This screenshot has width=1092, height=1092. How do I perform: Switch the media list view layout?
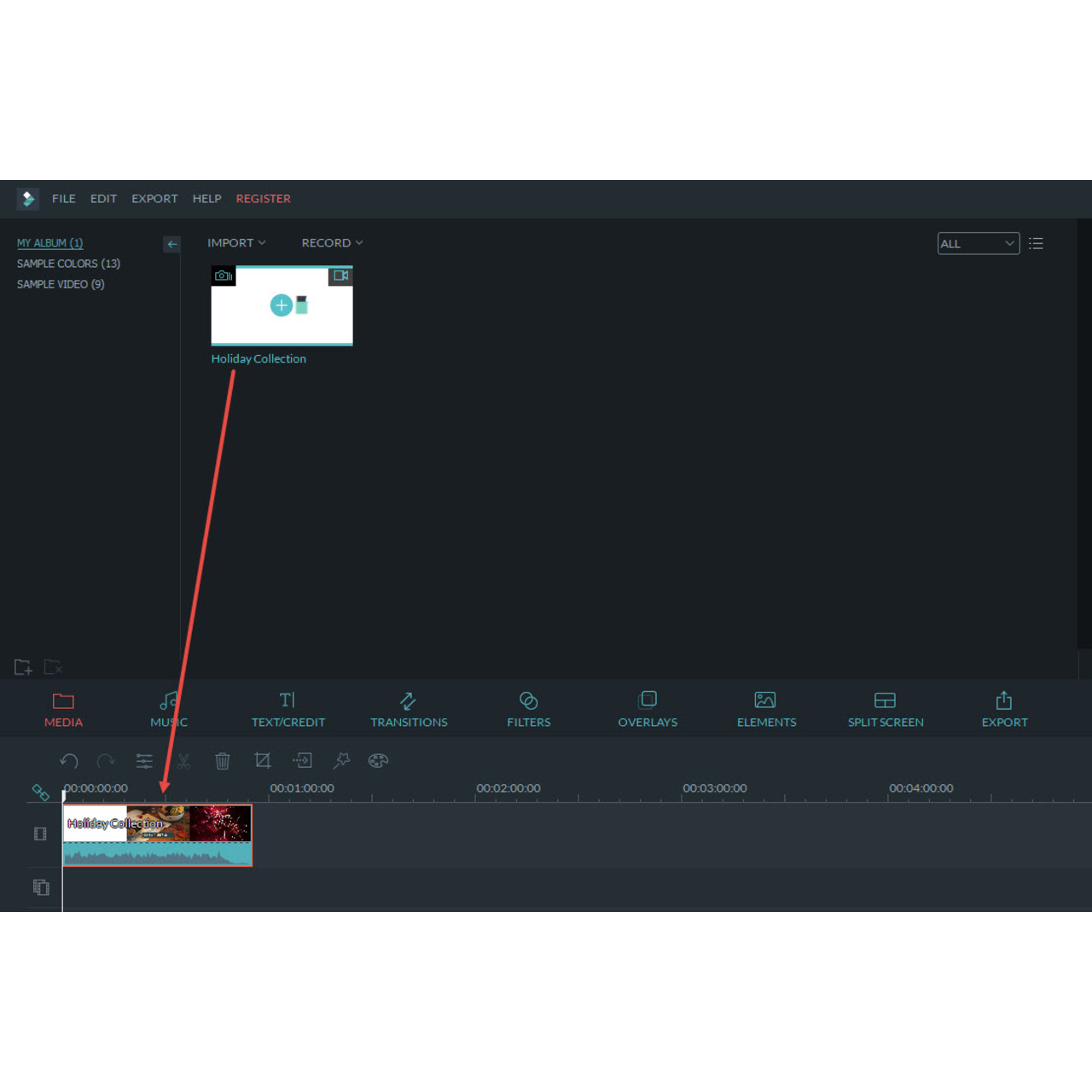click(x=1036, y=243)
